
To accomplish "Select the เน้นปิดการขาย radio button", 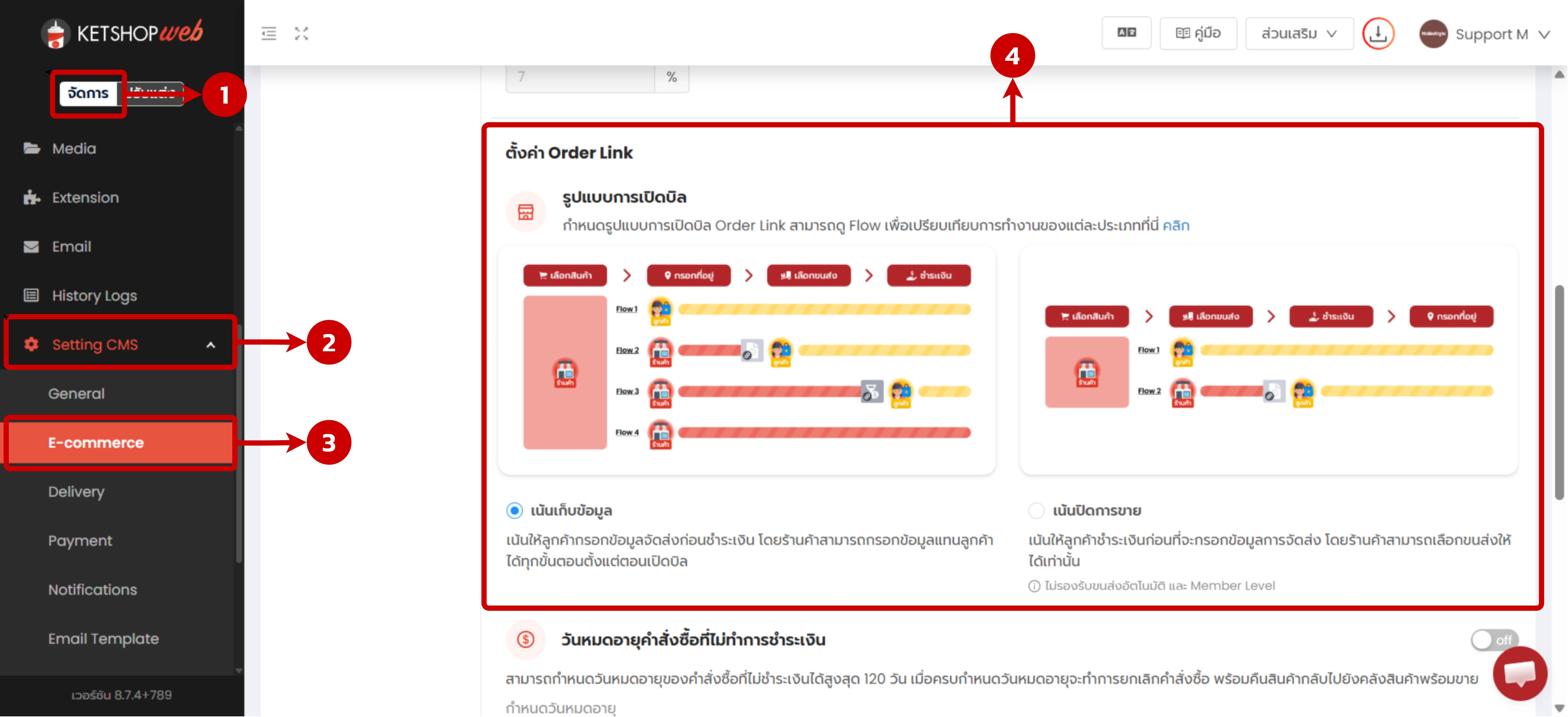I will pos(1037,511).
